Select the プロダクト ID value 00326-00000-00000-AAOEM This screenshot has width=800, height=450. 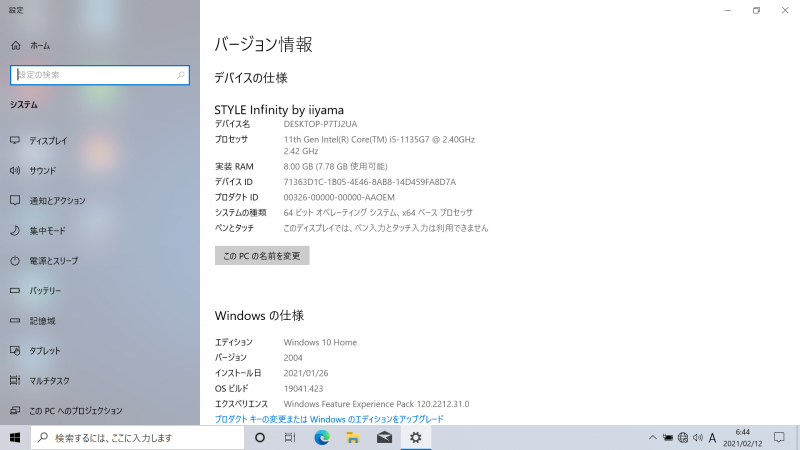339,197
